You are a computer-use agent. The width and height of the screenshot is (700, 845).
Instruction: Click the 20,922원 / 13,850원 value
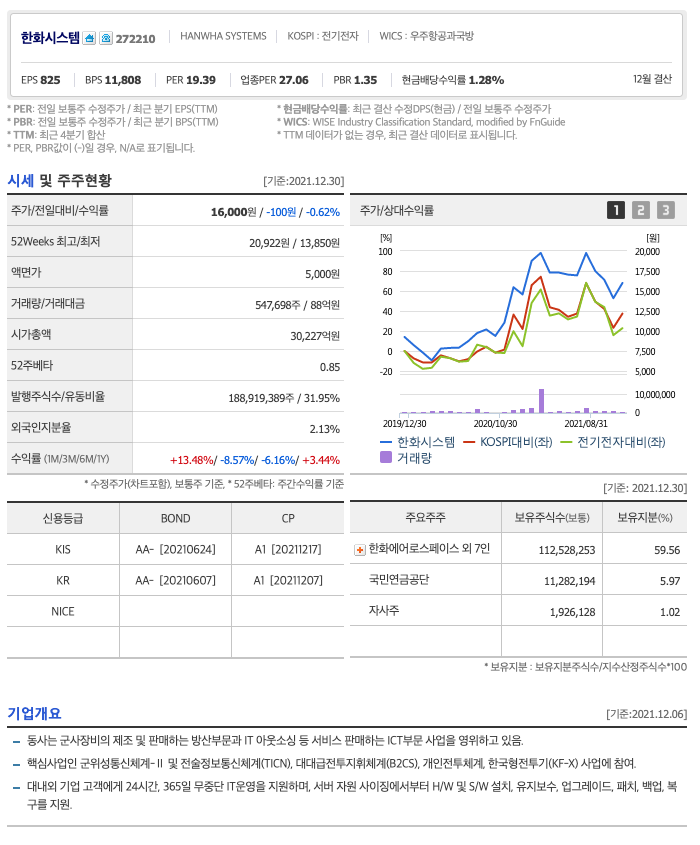point(294,243)
